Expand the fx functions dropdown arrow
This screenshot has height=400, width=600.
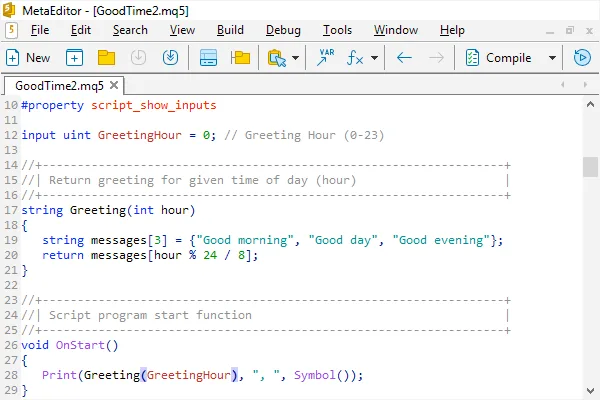point(374,58)
